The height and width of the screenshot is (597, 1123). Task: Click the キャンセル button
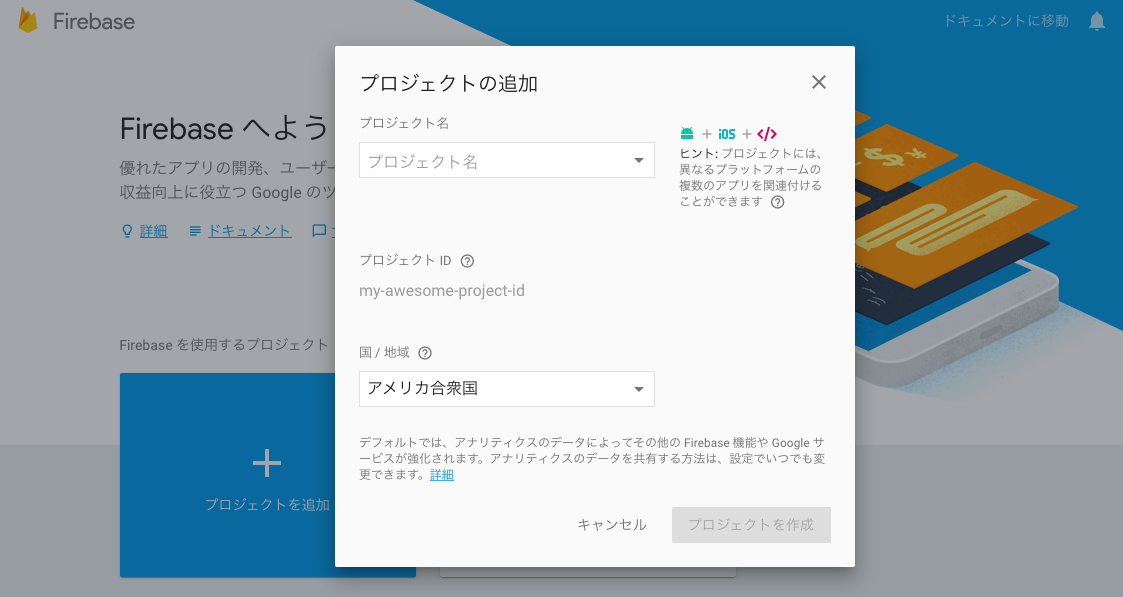click(x=611, y=524)
